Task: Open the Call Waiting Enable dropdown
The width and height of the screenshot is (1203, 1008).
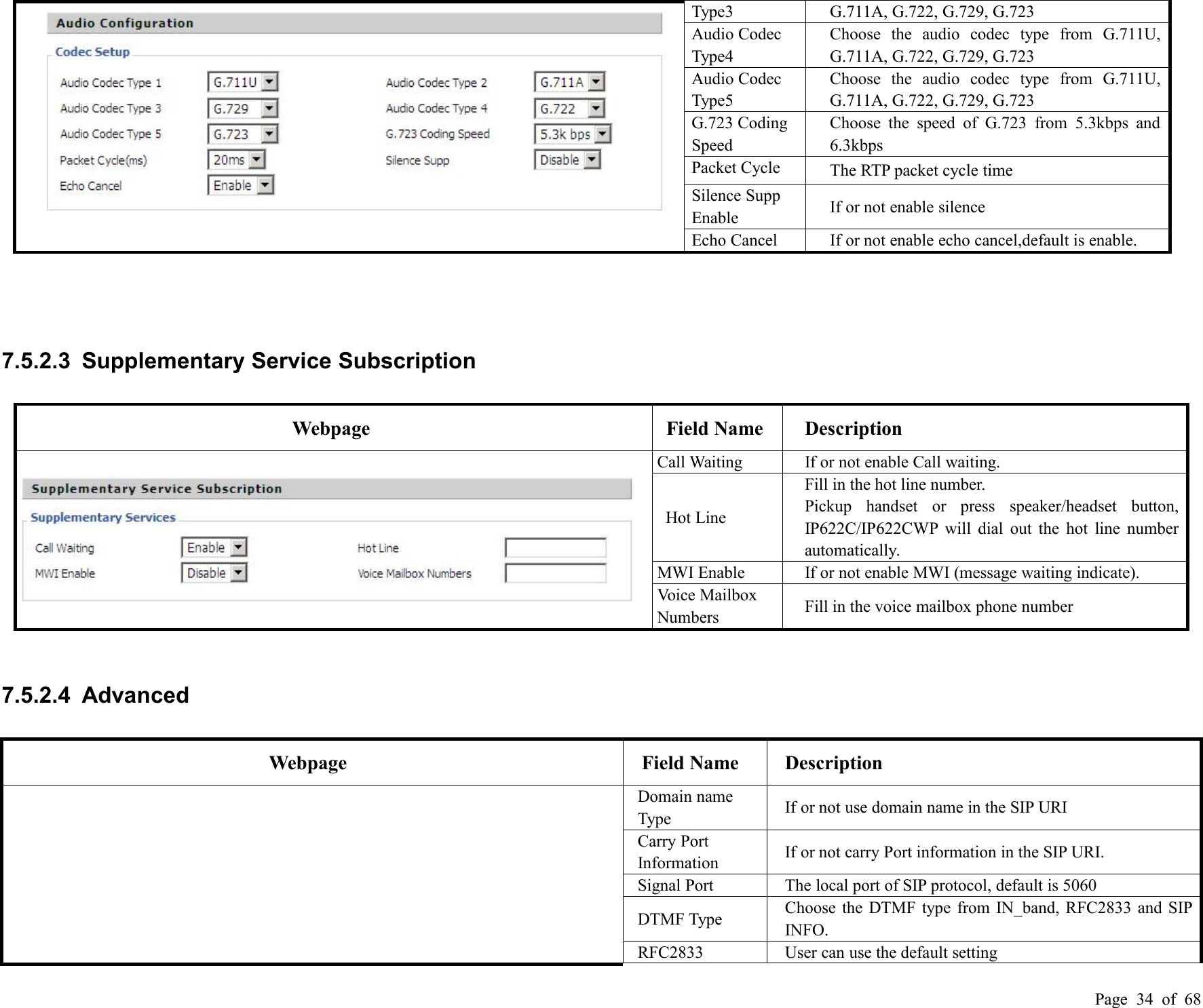Action: click(214, 547)
